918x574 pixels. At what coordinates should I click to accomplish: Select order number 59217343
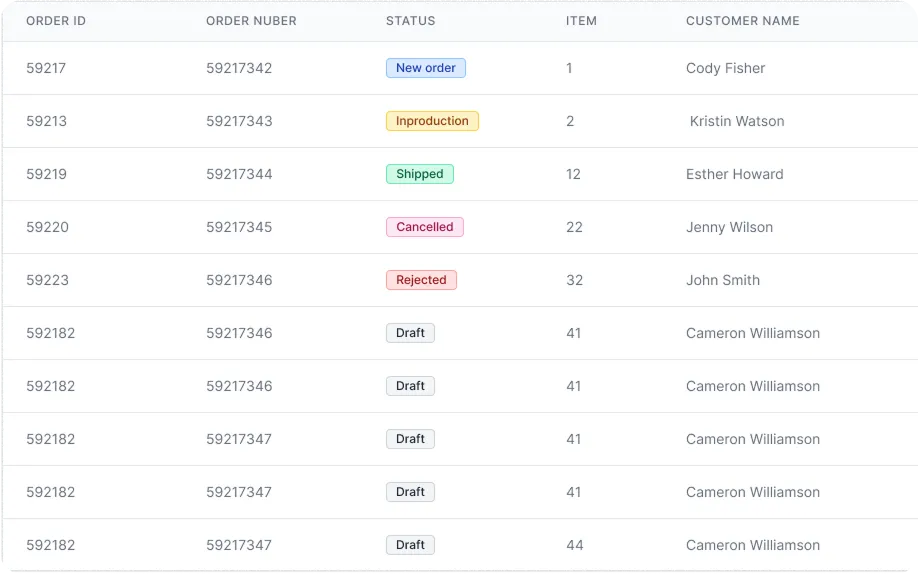(239, 121)
